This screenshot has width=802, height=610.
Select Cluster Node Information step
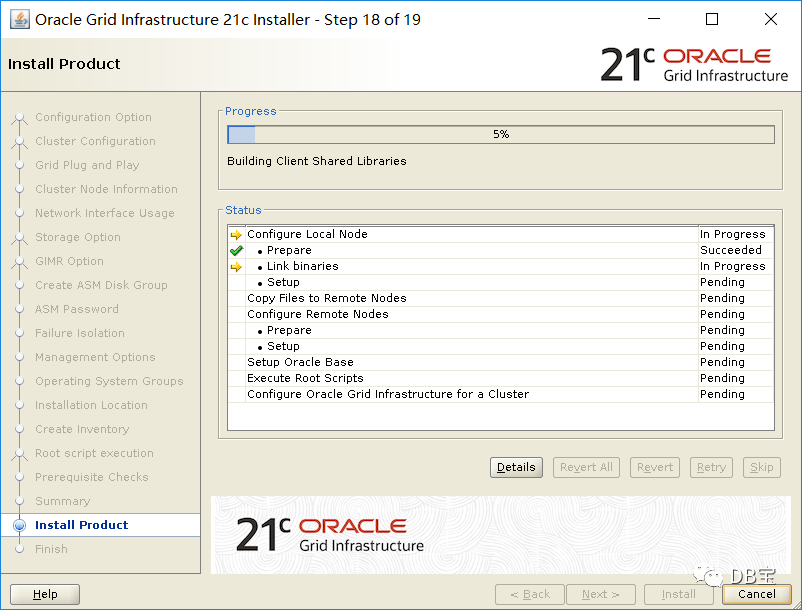click(x=106, y=189)
